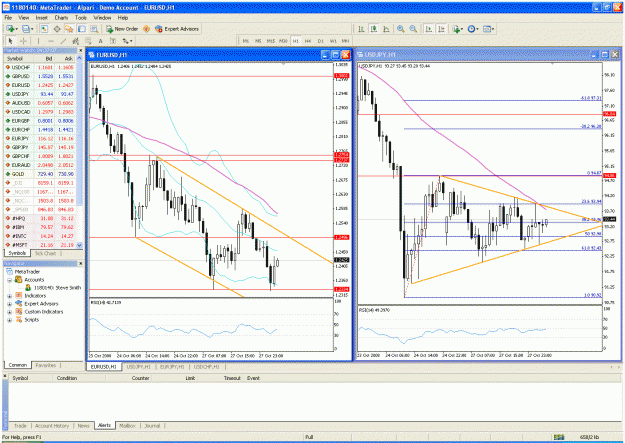The image size is (625, 443).
Task: Expand the Indicators tree node
Action: [10, 296]
